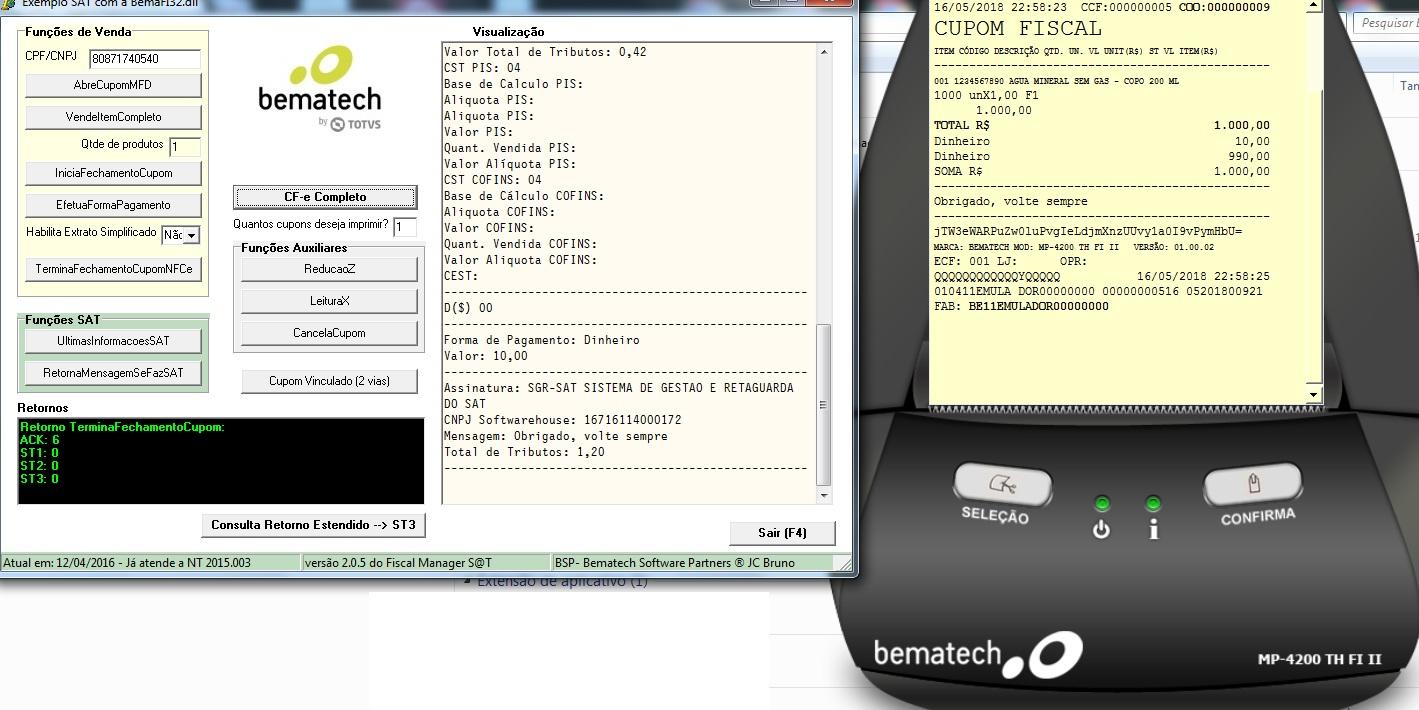1419x710 pixels.
Task: Focus the cupons to print quantity field
Action: (405, 227)
